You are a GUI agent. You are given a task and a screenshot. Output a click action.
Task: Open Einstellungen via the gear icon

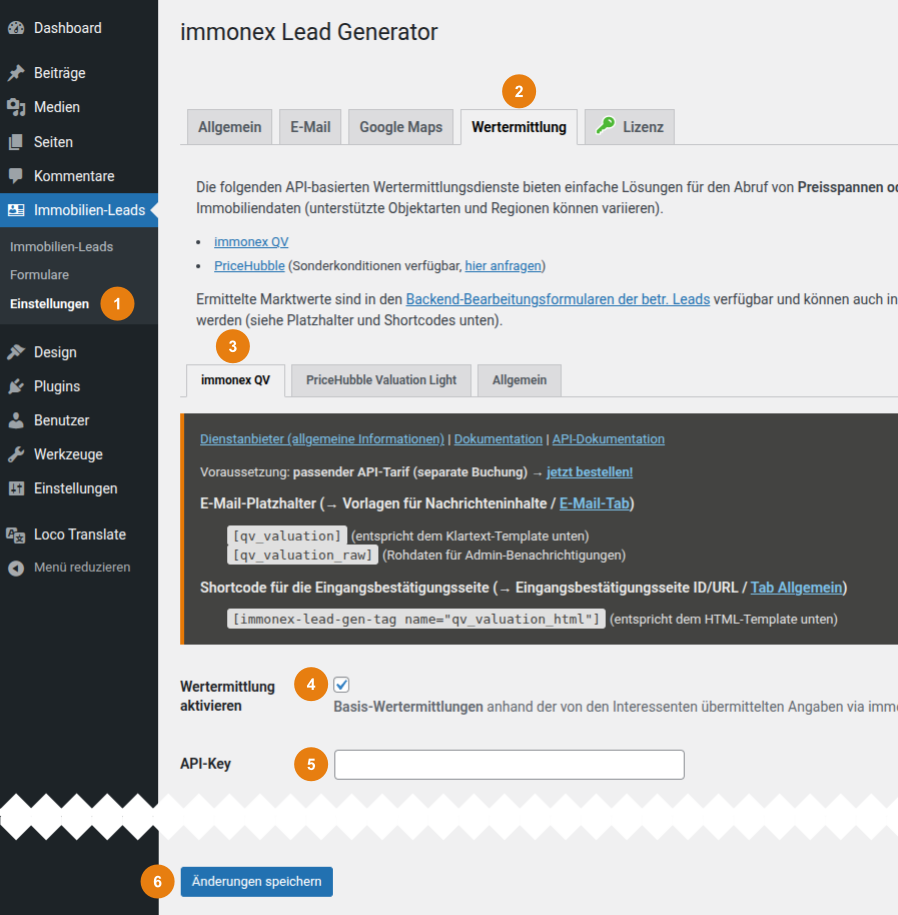tap(16, 488)
